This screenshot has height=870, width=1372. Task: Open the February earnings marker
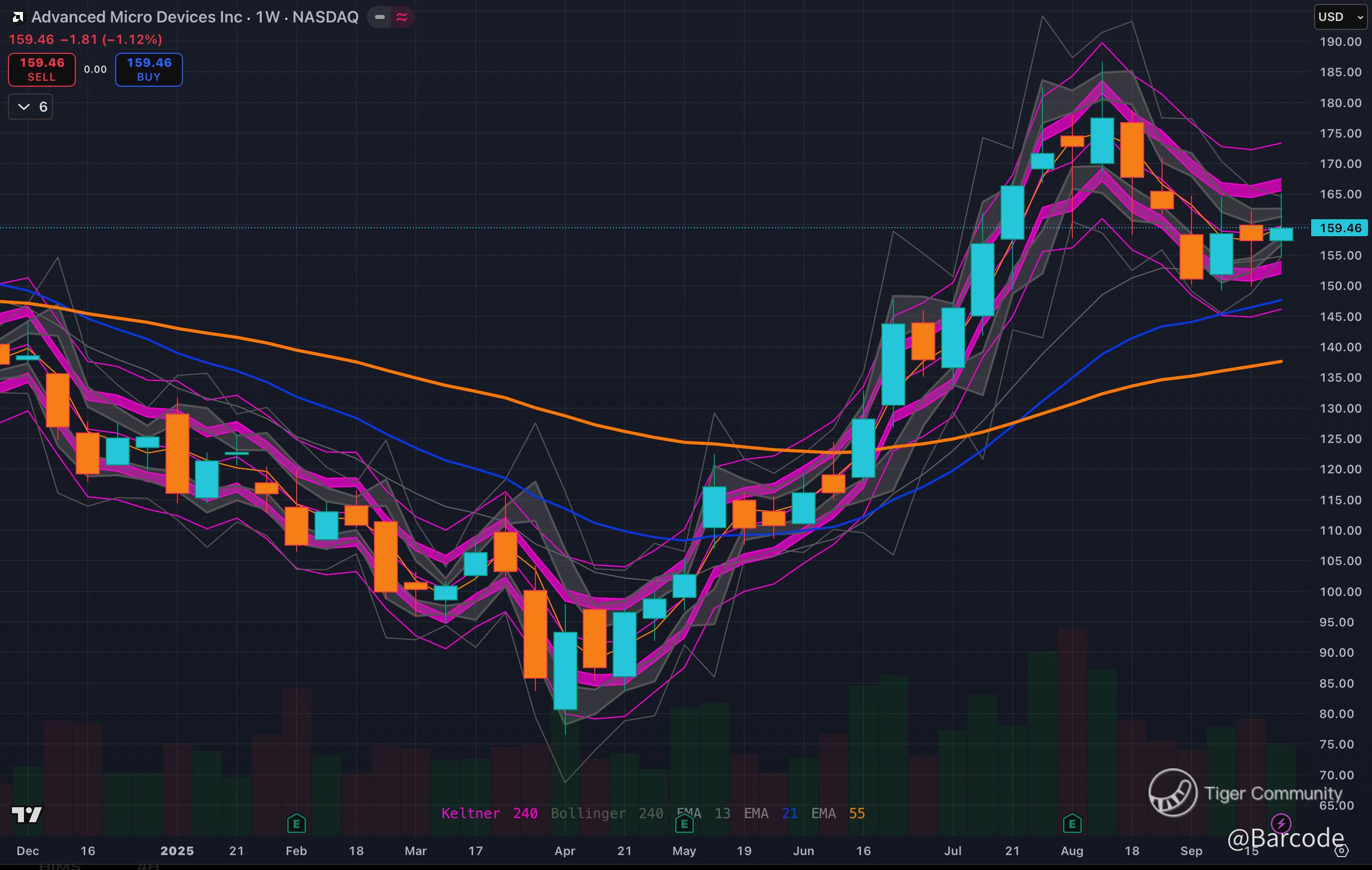296,823
